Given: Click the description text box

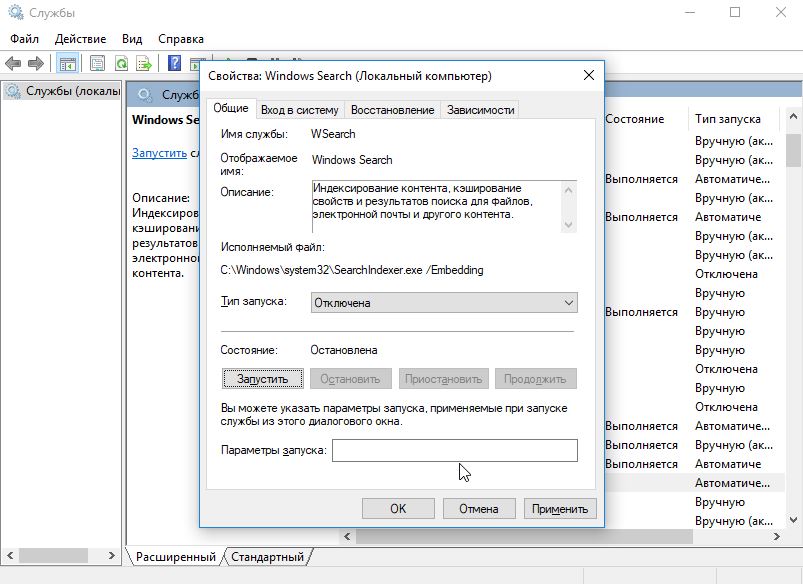Looking at the screenshot, I should pyautogui.click(x=444, y=206).
